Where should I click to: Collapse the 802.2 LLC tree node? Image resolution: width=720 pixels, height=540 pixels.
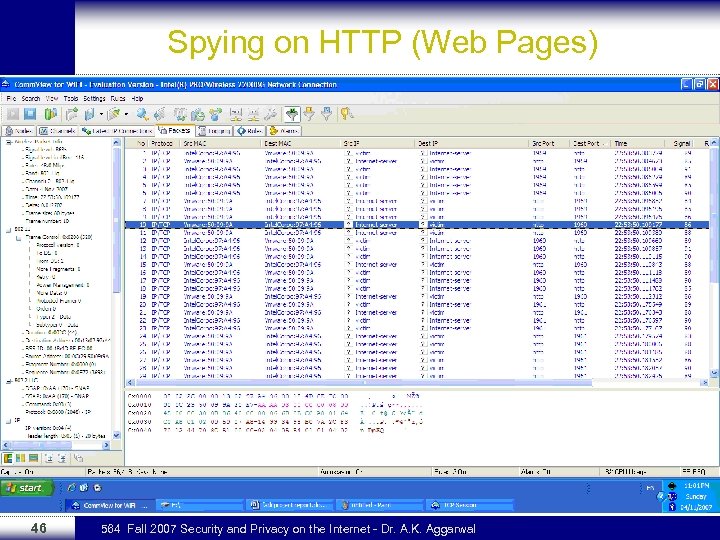click(x=8, y=381)
